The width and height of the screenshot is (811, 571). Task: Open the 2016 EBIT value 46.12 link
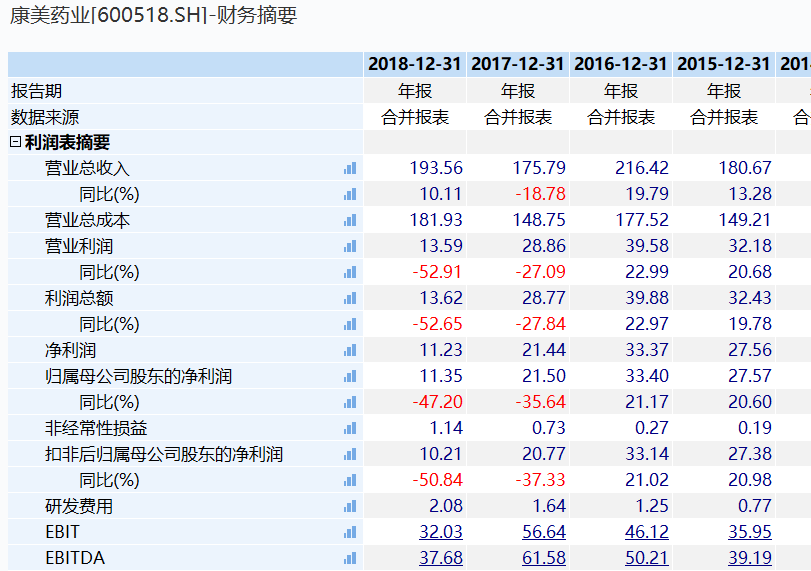point(647,532)
